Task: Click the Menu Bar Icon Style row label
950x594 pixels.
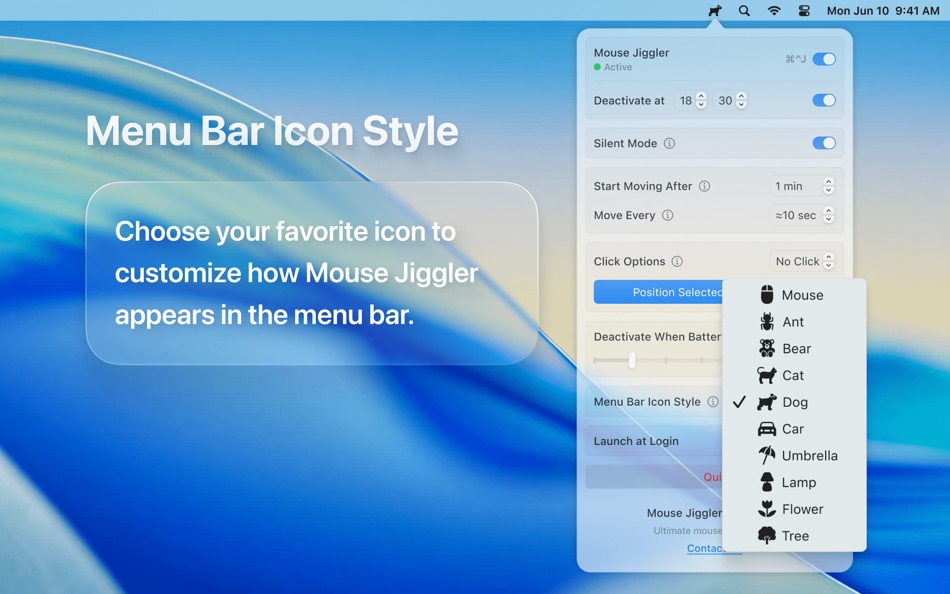Action: pos(647,402)
